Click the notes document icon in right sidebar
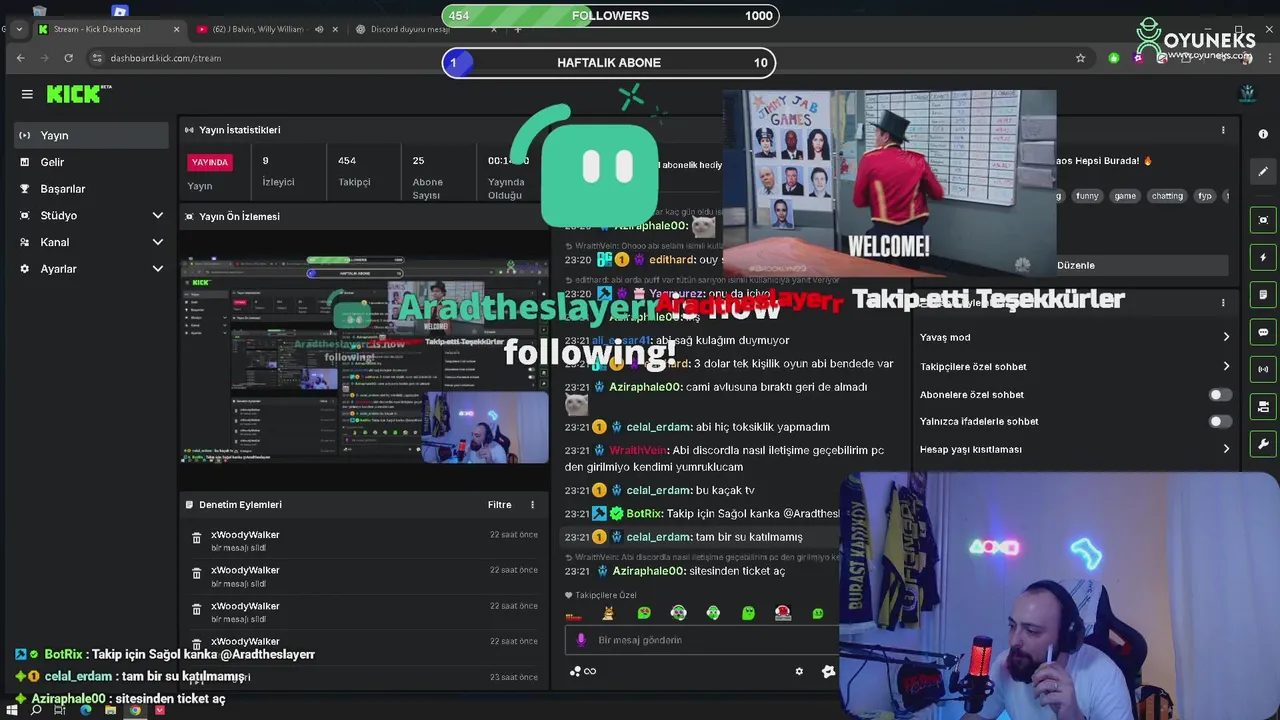This screenshot has height=720, width=1280. (x=1263, y=295)
